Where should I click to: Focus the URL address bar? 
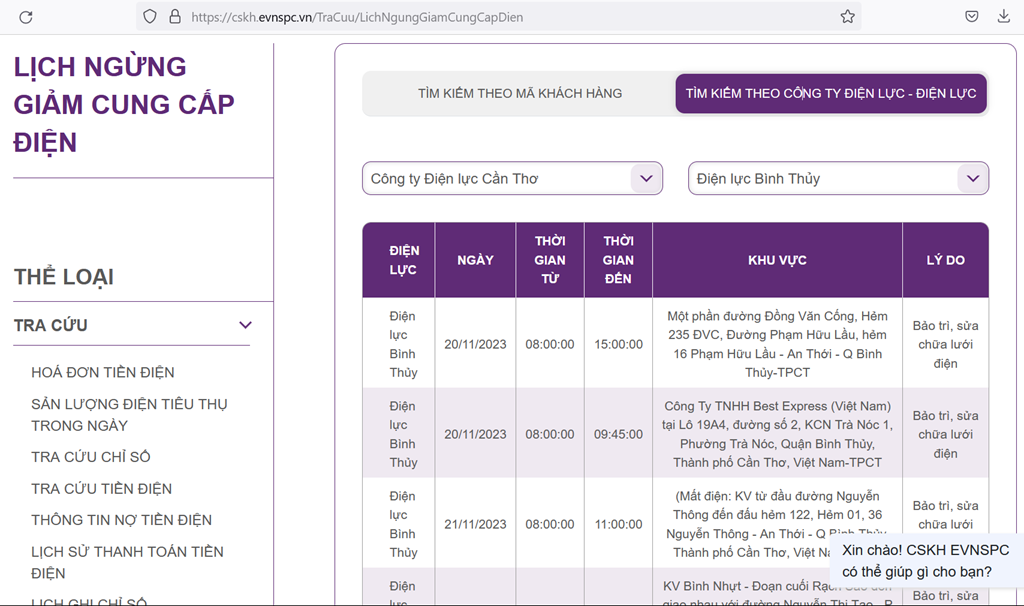point(498,17)
